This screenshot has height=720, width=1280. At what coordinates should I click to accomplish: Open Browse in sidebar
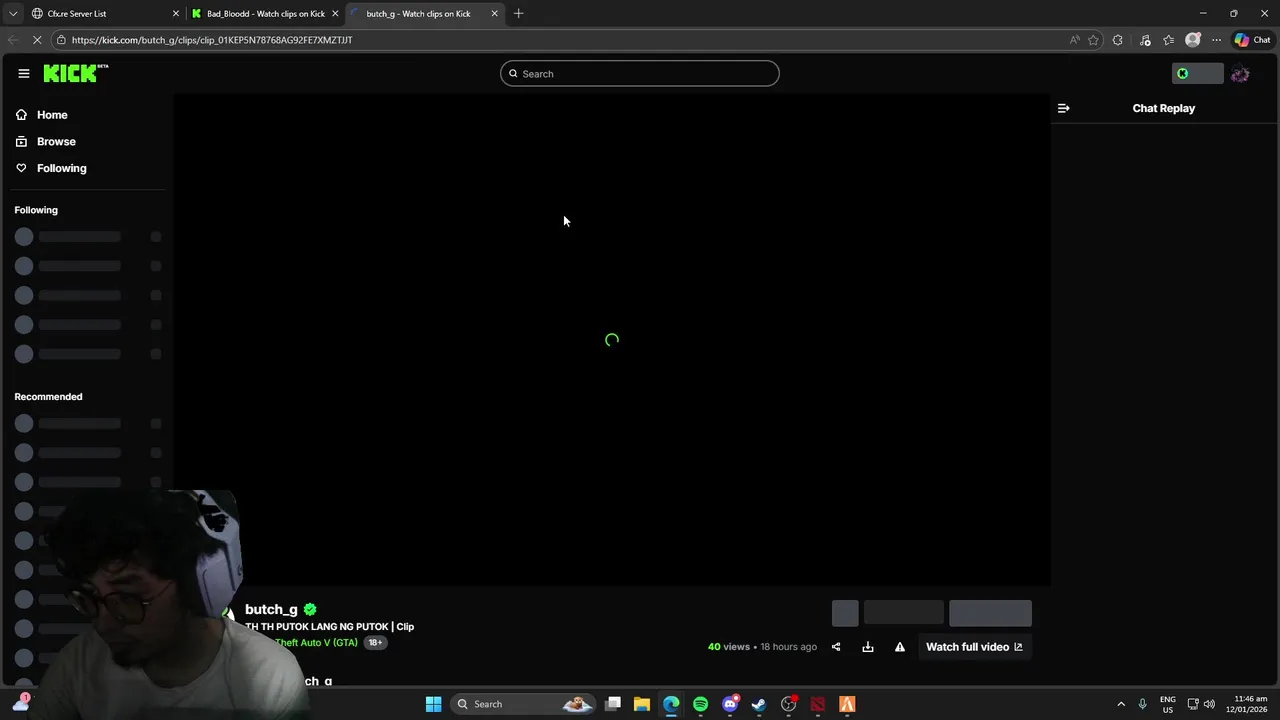(x=56, y=142)
